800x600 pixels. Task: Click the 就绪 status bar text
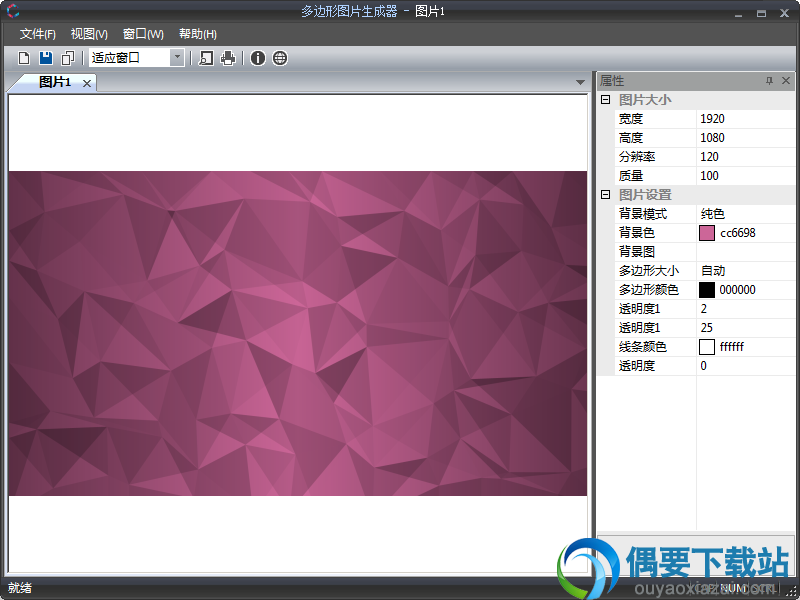20,588
